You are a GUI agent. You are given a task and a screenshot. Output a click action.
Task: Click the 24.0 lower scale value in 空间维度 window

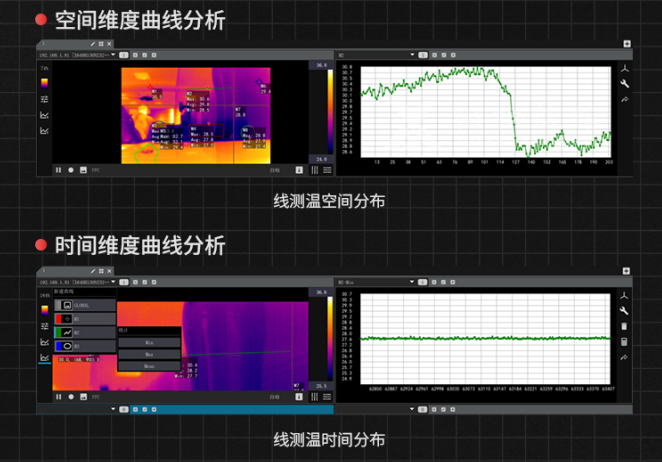322,159
